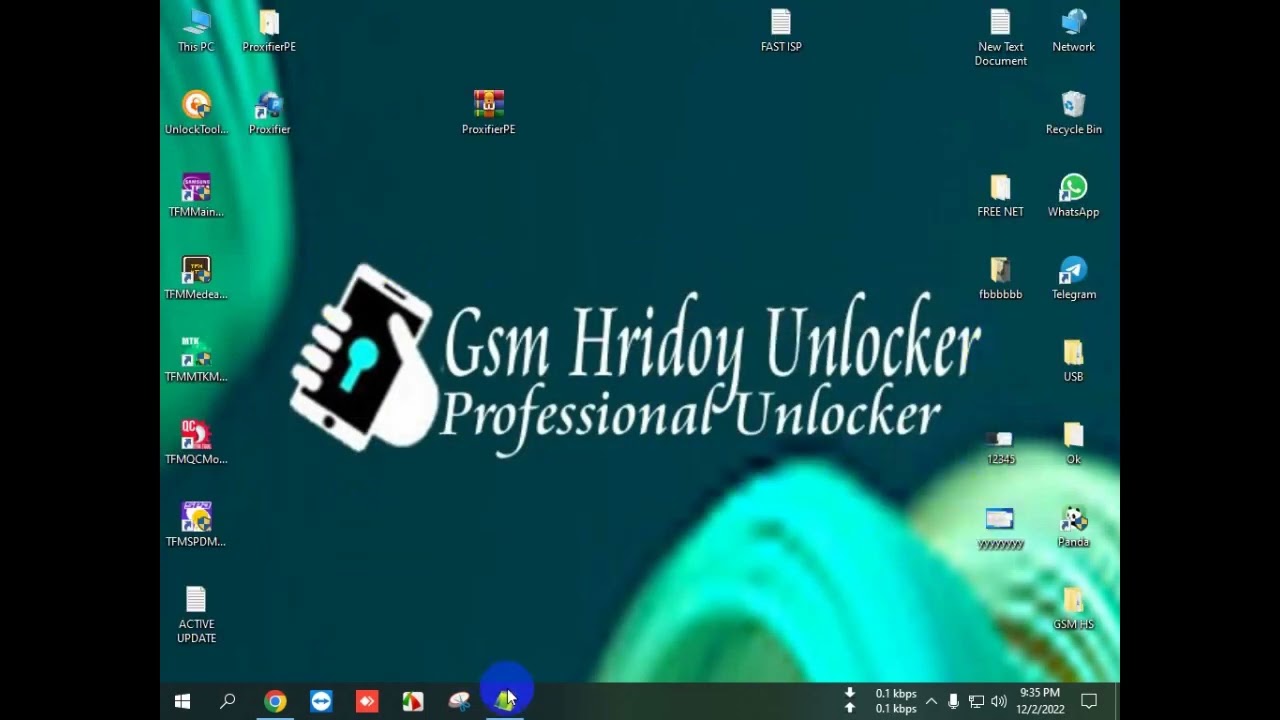
Task: Launch UnlockTool shortcut on desktop
Action: pyautogui.click(x=196, y=112)
